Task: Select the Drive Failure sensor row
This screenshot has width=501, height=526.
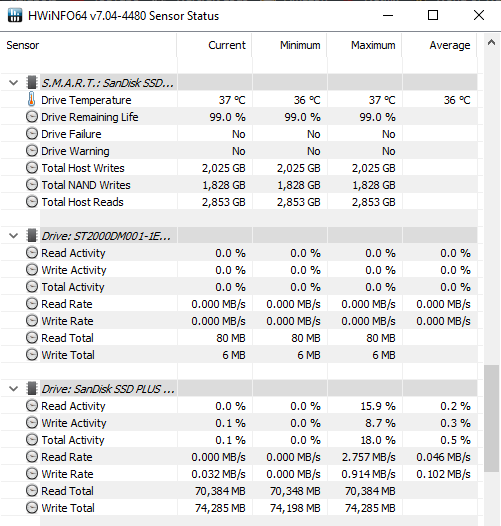Action: (239, 134)
